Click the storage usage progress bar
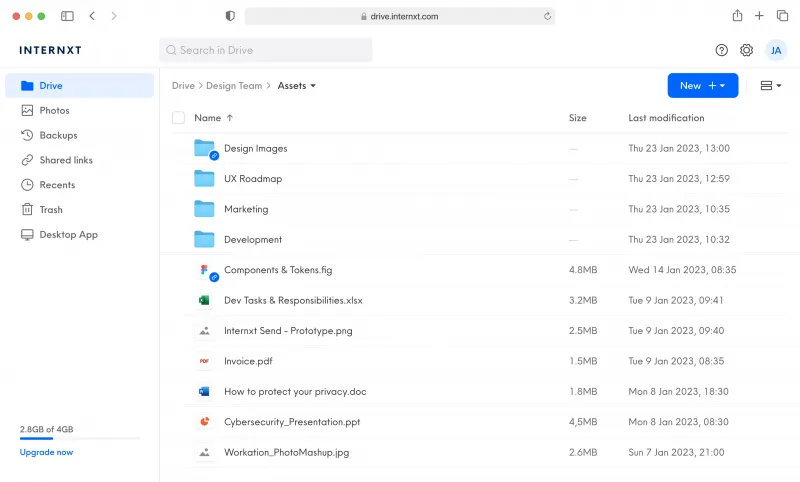The width and height of the screenshot is (800, 482). pyautogui.click(x=80, y=439)
